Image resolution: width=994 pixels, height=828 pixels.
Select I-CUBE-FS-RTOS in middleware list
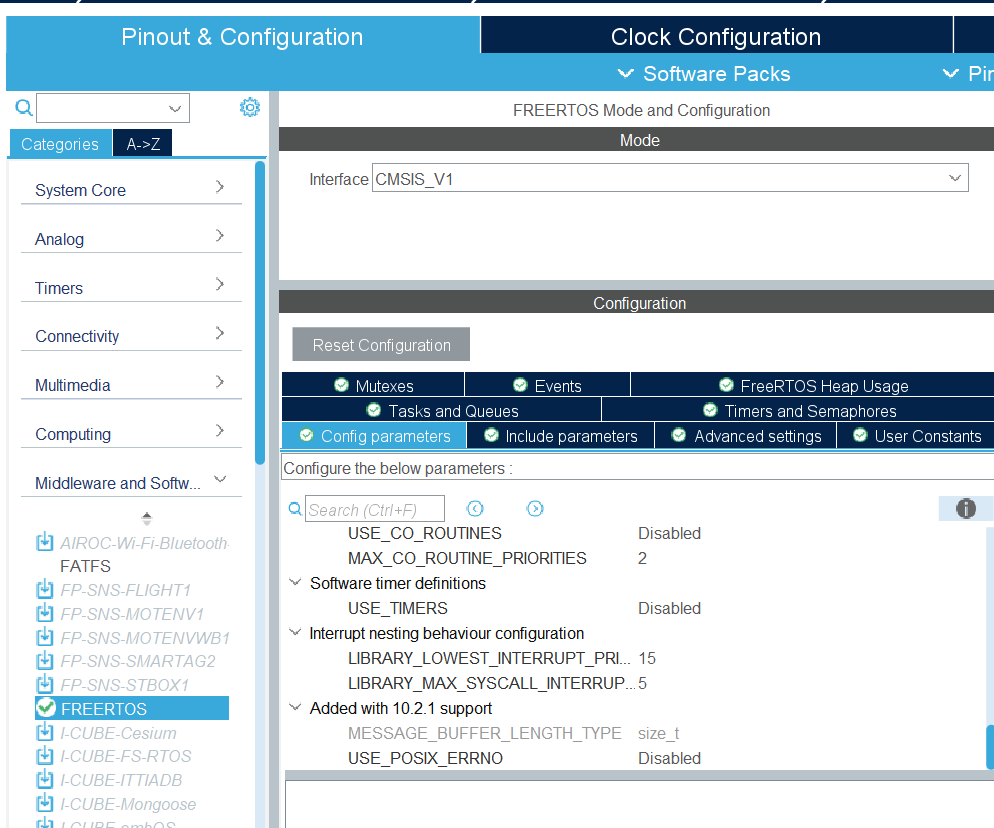[x=126, y=756]
